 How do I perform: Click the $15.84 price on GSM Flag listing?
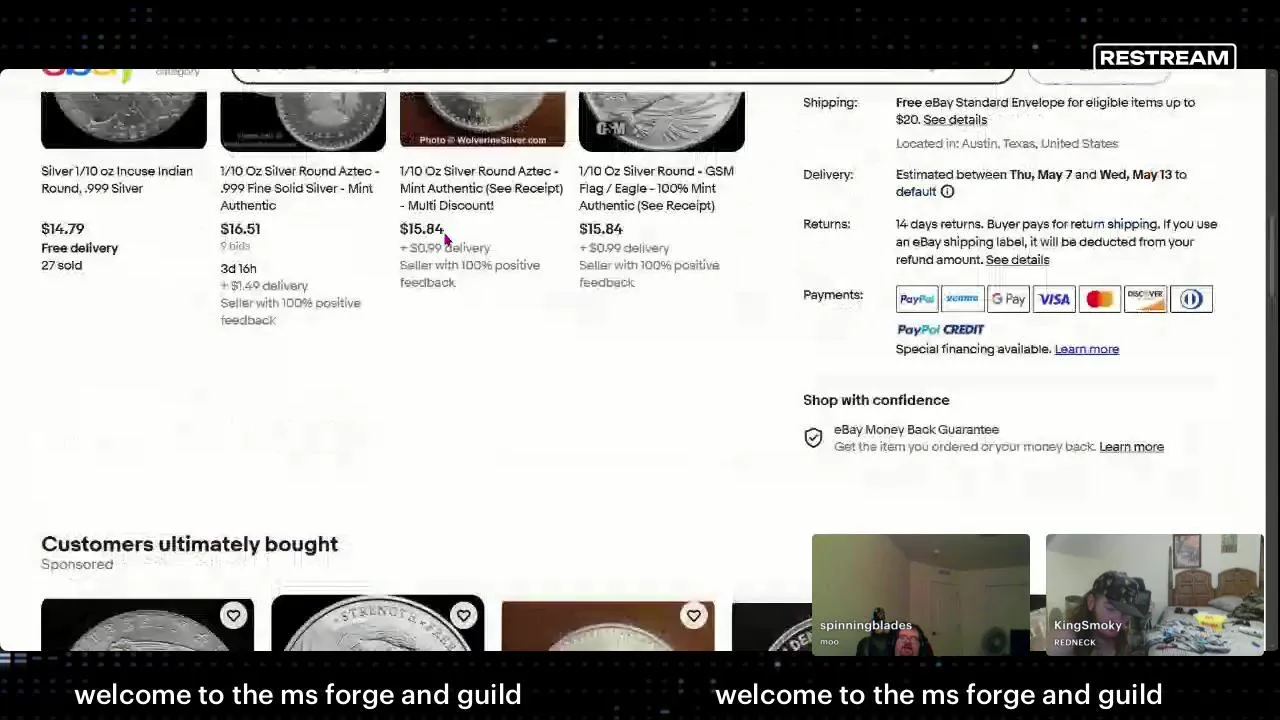[x=601, y=229]
